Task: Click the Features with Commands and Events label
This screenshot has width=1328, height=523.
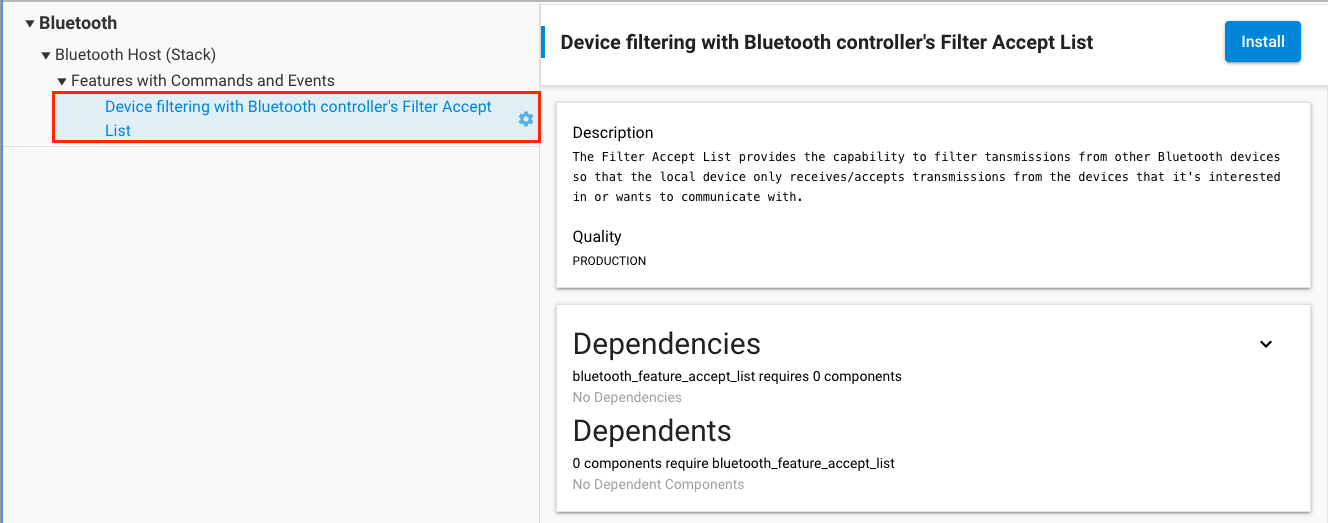Action: coord(203,81)
